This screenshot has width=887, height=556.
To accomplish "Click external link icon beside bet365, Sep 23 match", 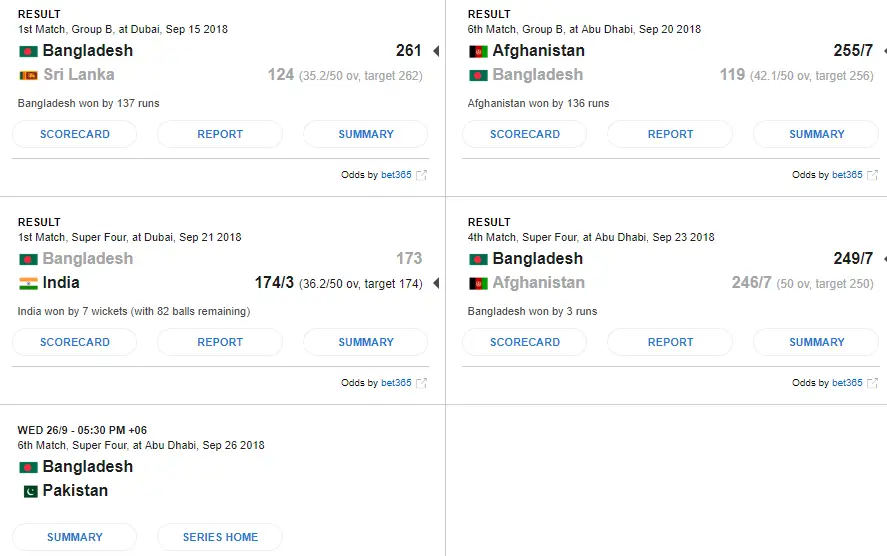I will pyautogui.click(x=872, y=383).
